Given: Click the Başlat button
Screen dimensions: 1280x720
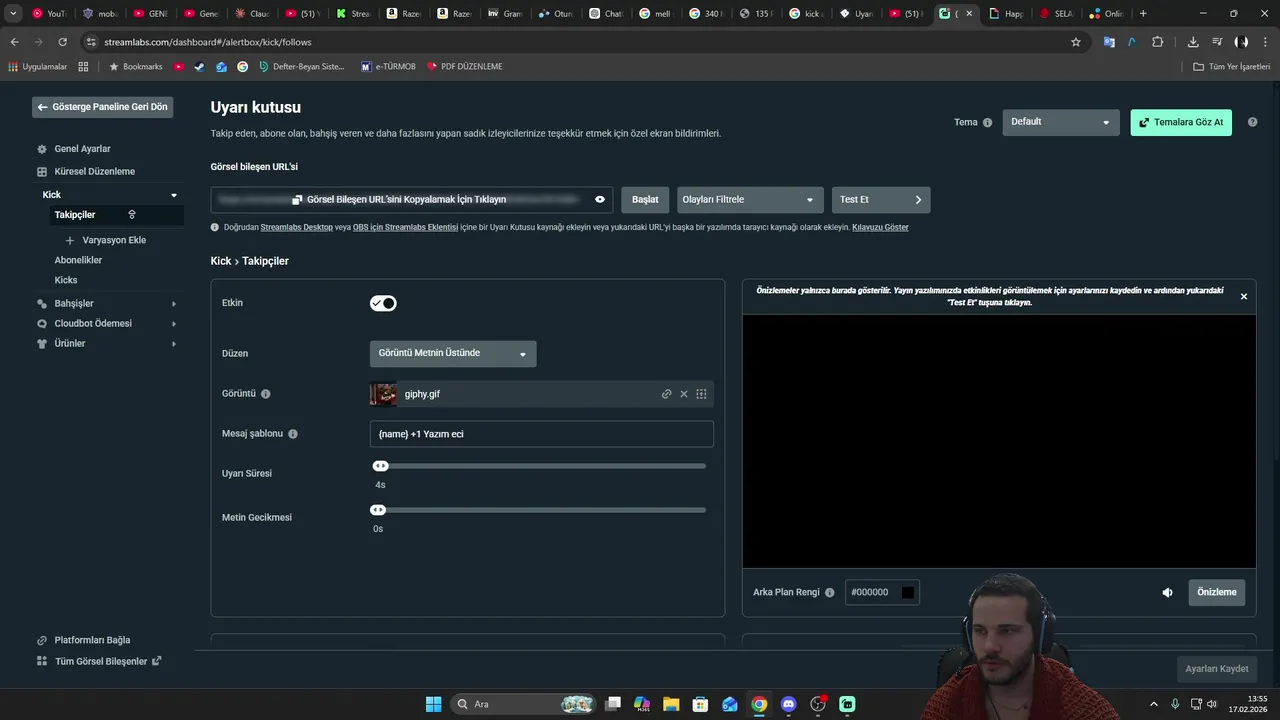Looking at the screenshot, I should click(x=645, y=199).
